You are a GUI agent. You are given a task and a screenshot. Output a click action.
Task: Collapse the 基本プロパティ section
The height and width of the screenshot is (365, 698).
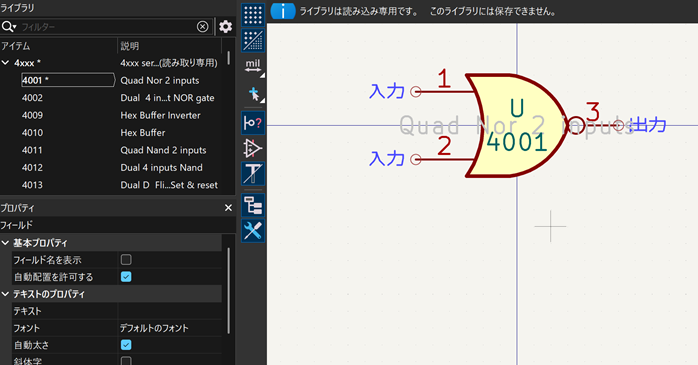pos(5,243)
